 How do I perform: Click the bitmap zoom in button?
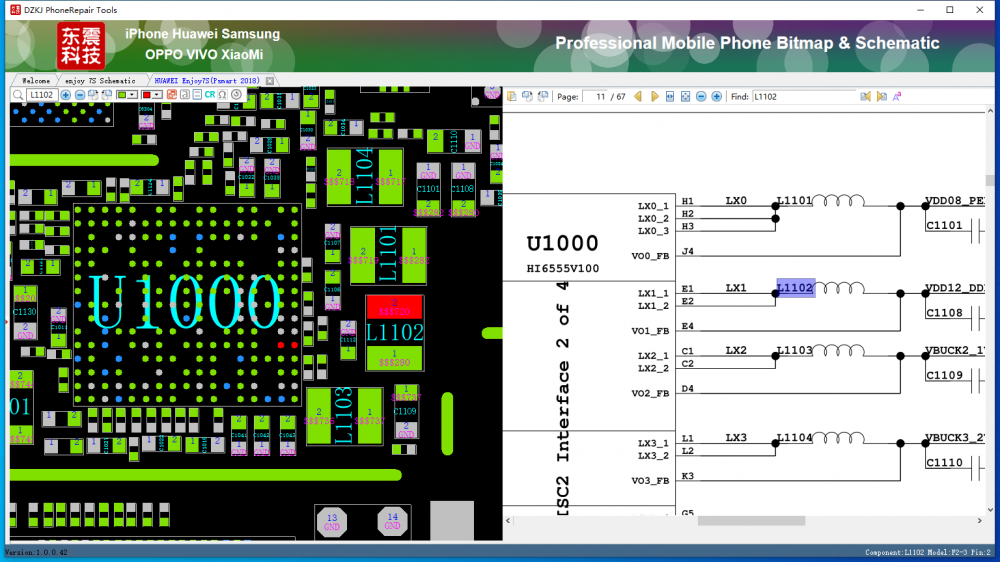pos(66,95)
